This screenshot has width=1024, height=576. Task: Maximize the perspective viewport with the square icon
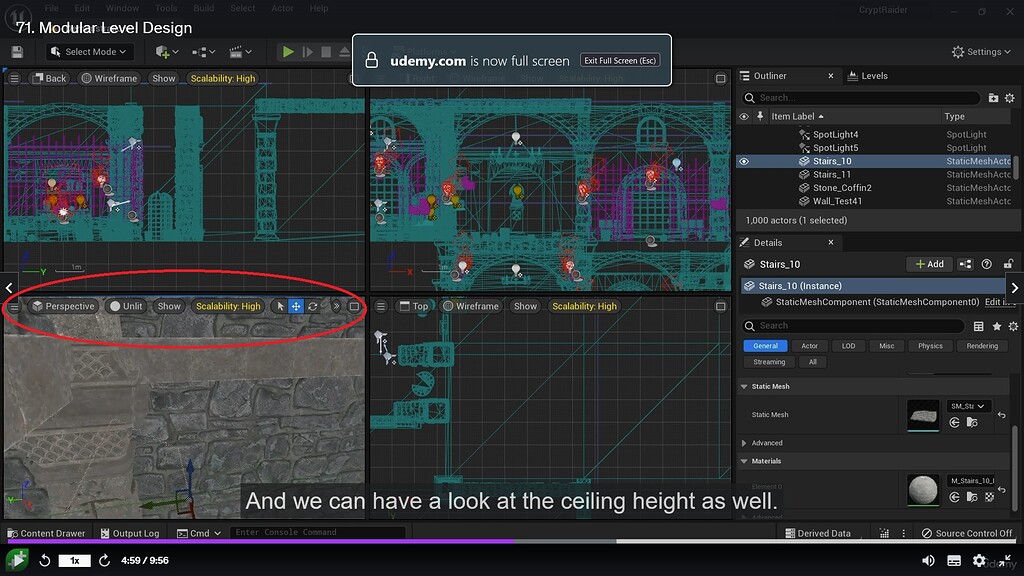point(354,306)
